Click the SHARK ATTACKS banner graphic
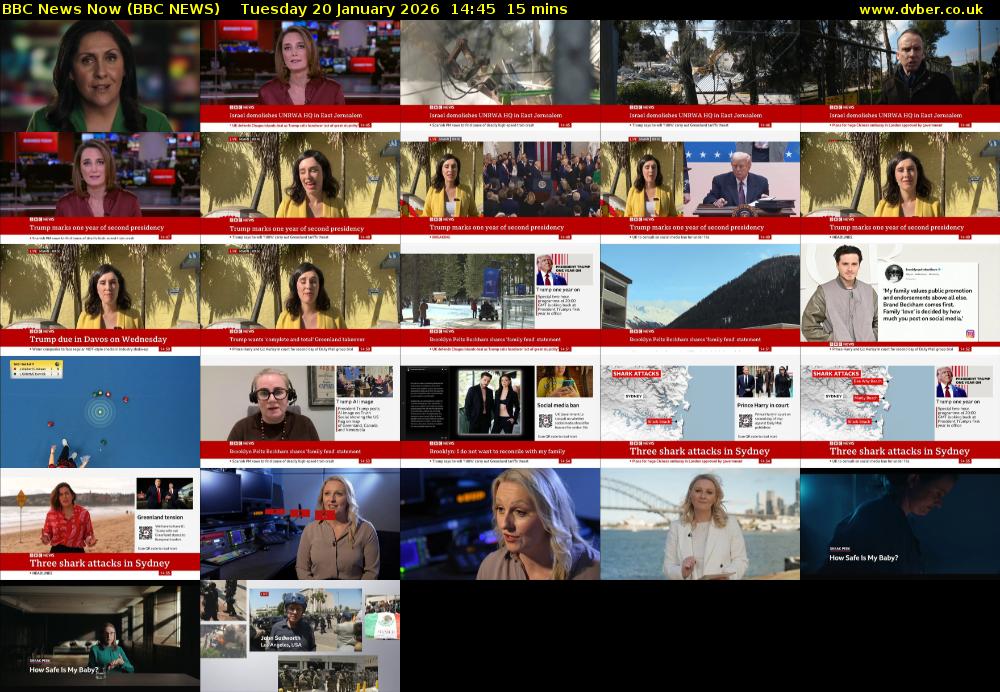1000x692 pixels. coord(636,373)
